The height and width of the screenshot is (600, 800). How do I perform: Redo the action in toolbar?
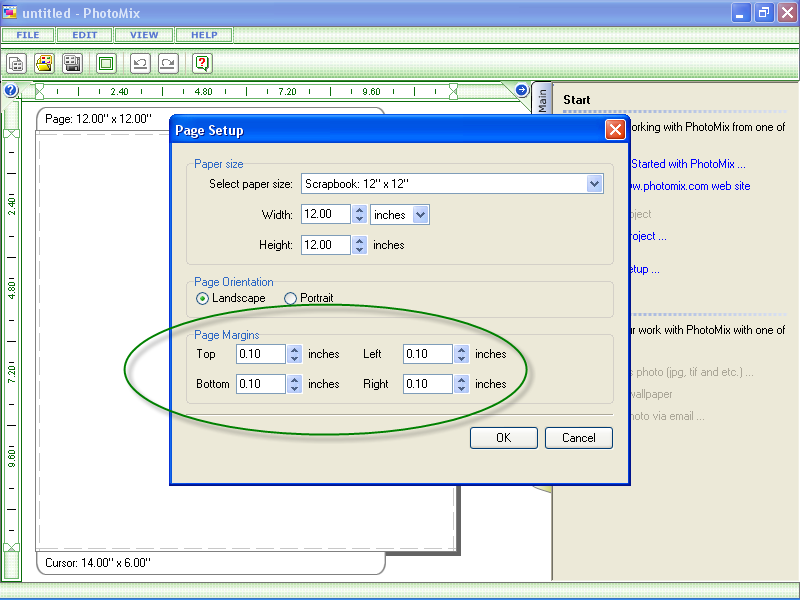(168, 64)
